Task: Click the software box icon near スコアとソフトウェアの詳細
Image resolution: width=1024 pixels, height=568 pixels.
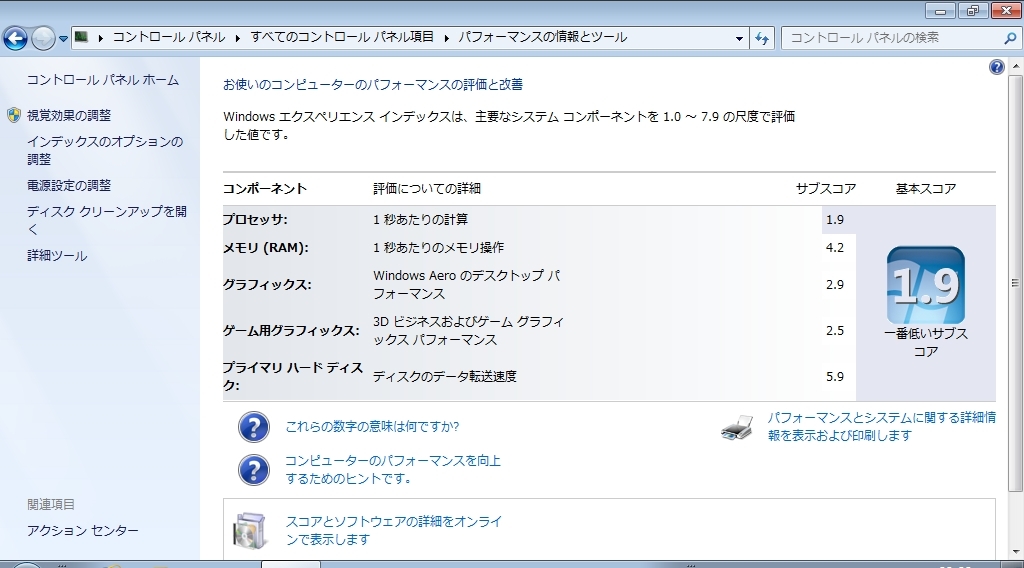Action: pyautogui.click(x=250, y=530)
